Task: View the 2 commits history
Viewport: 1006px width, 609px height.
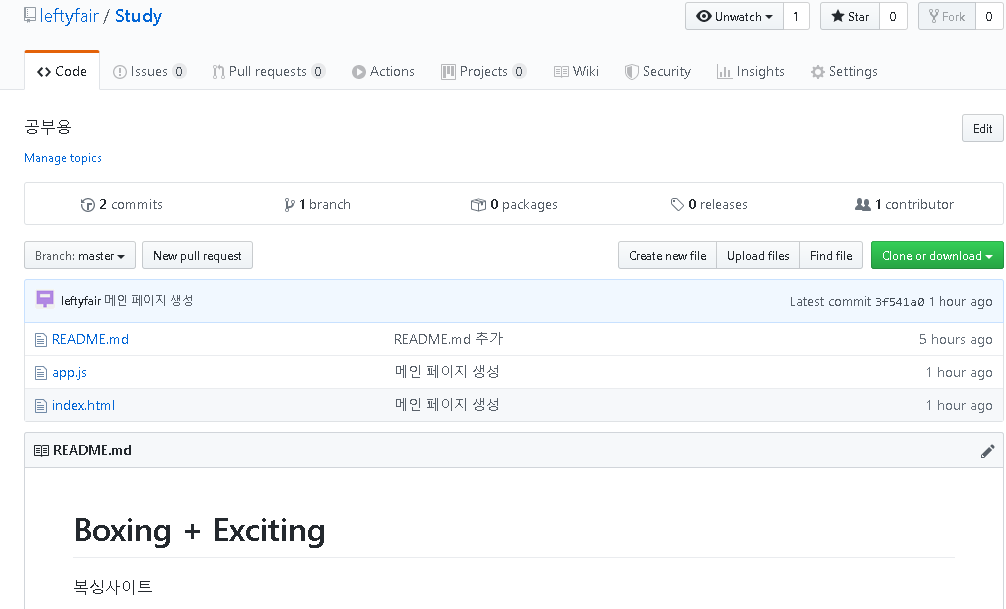Action: tap(122, 204)
